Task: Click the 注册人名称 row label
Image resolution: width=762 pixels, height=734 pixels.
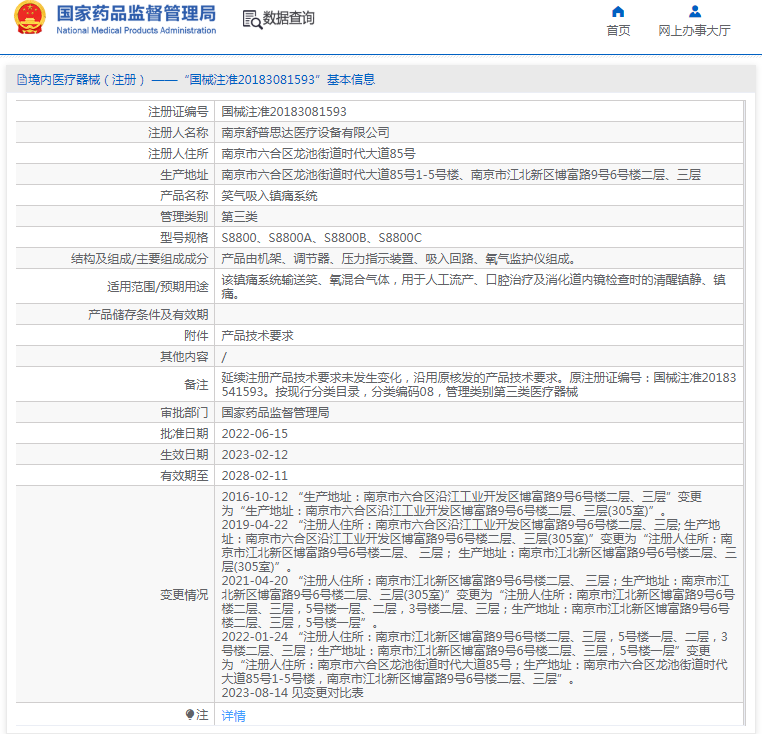Action: 178,133
